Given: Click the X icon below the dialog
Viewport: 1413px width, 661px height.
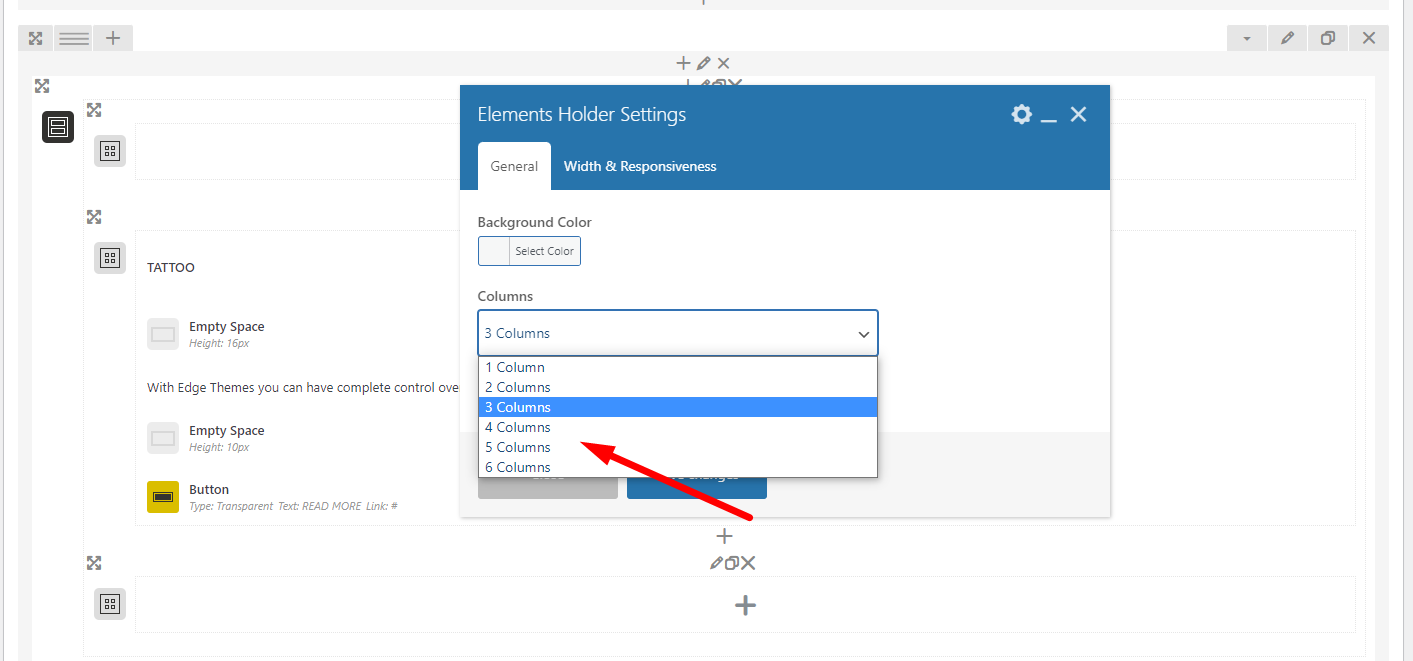Looking at the screenshot, I should click(x=748, y=563).
